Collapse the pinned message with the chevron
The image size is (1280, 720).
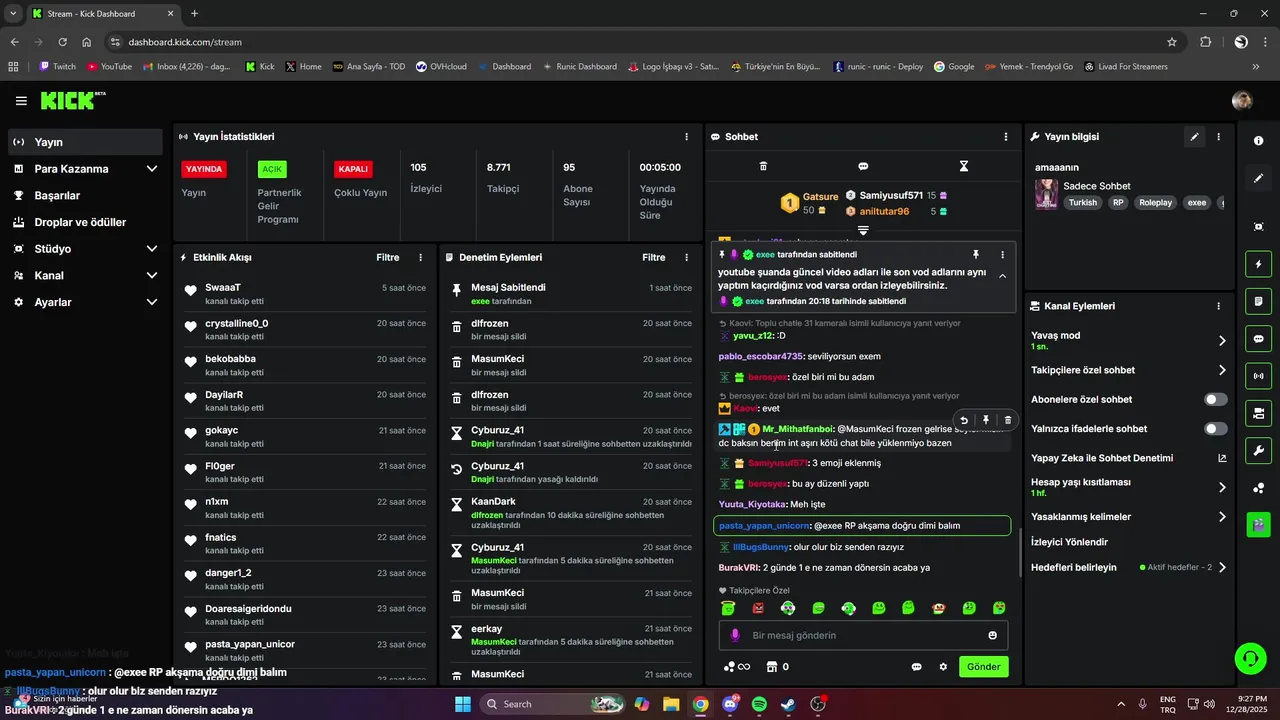click(x=1002, y=277)
